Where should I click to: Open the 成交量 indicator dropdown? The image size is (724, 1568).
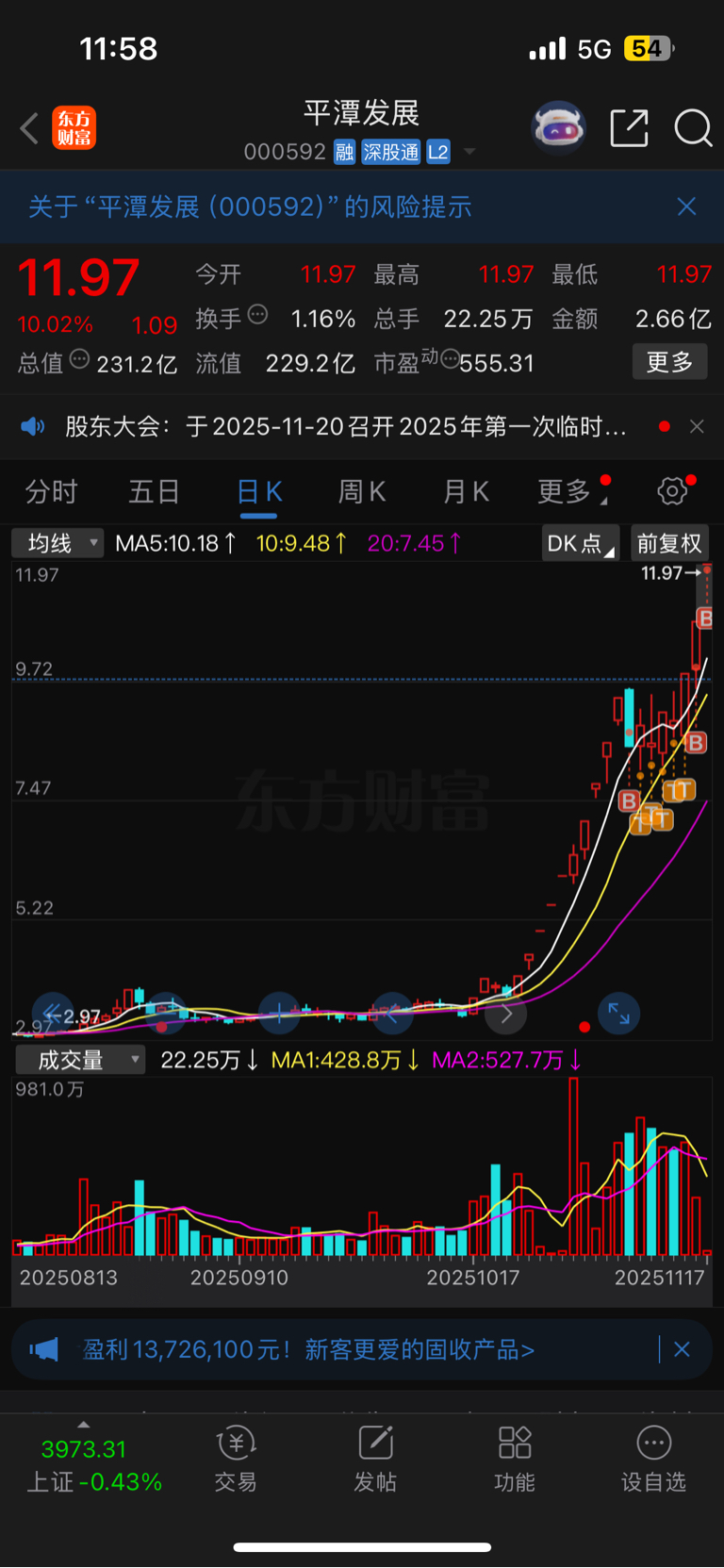pos(80,1060)
